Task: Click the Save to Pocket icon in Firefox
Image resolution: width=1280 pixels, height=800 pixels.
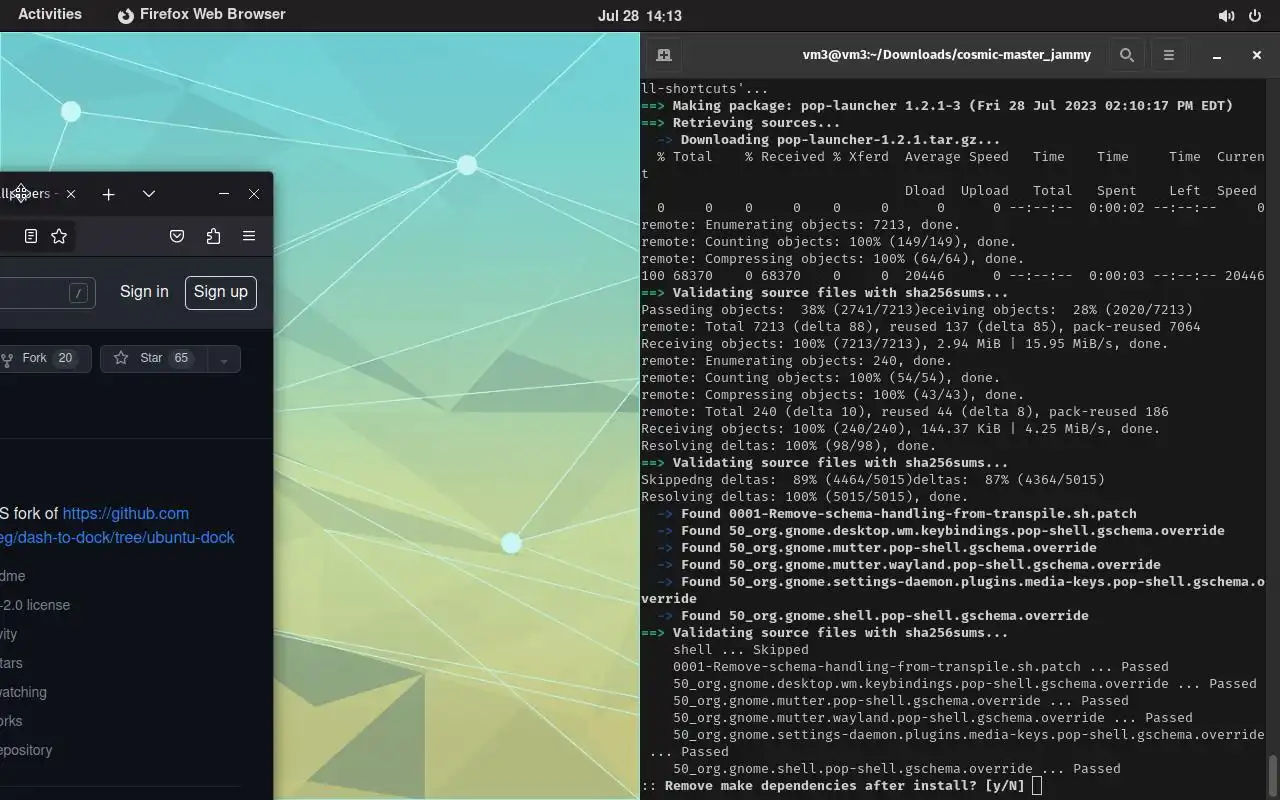Action: (177, 236)
